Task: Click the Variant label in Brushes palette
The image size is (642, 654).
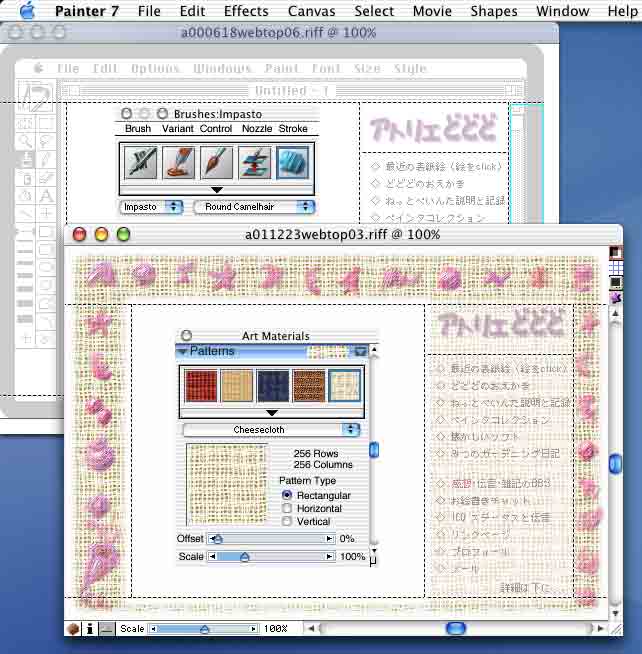Action: pyautogui.click(x=177, y=129)
